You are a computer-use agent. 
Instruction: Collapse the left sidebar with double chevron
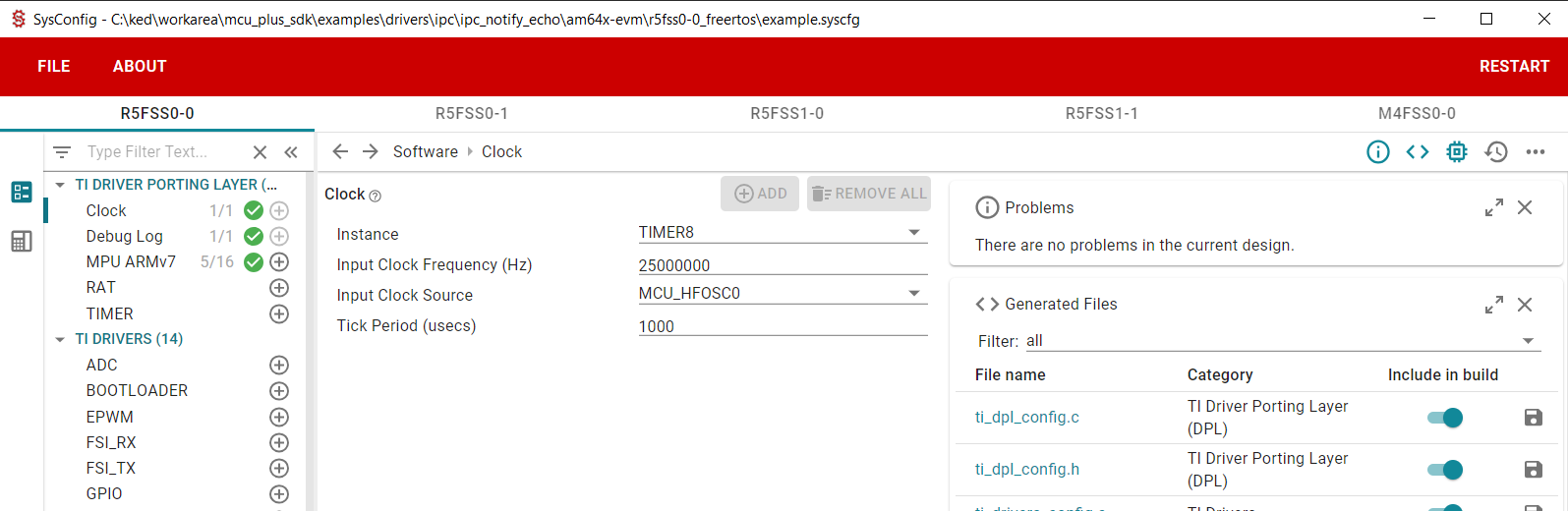click(x=291, y=152)
